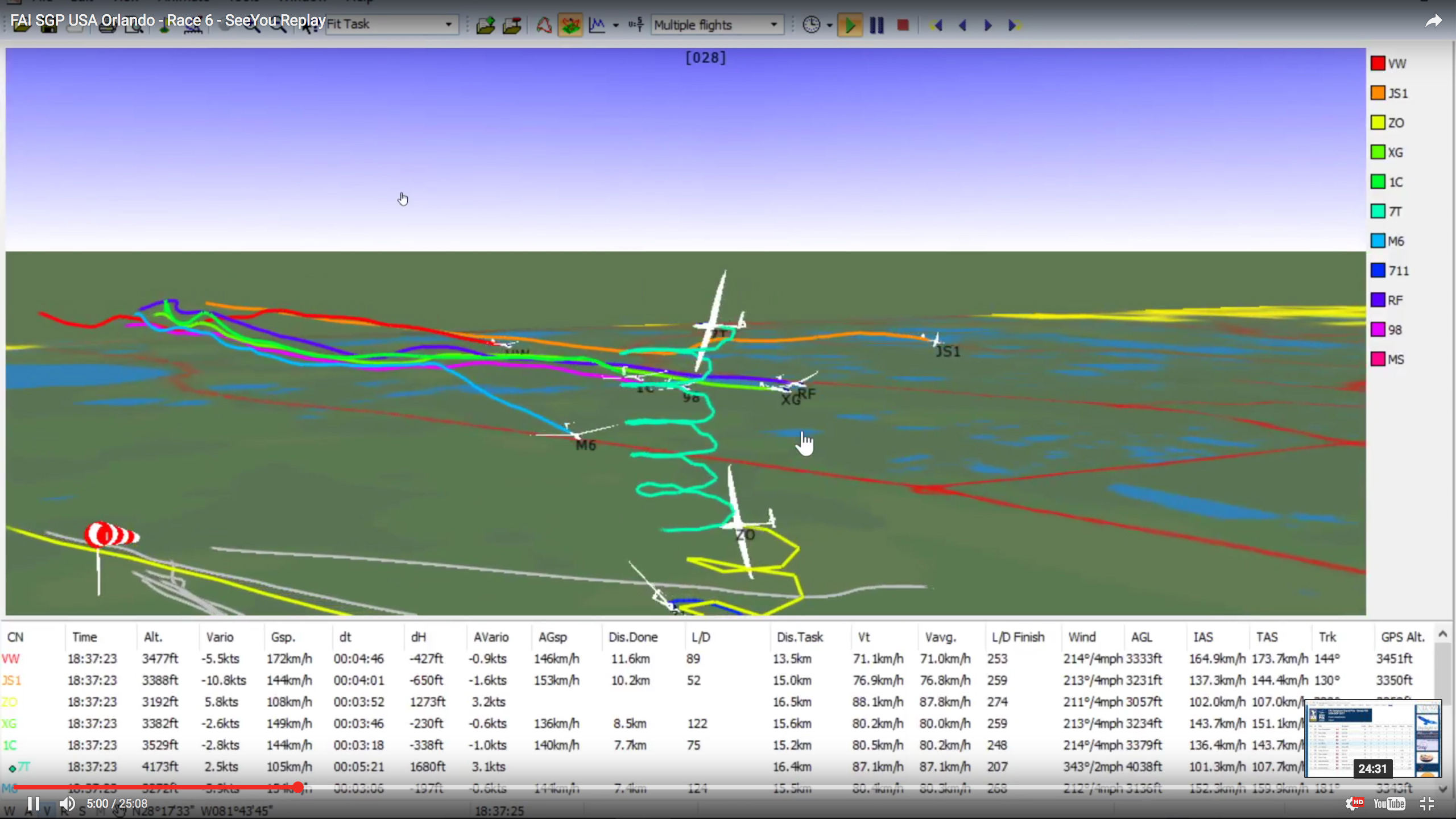Mute the YouTube player audio
The height and width of the screenshot is (819, 1456).
67,804
